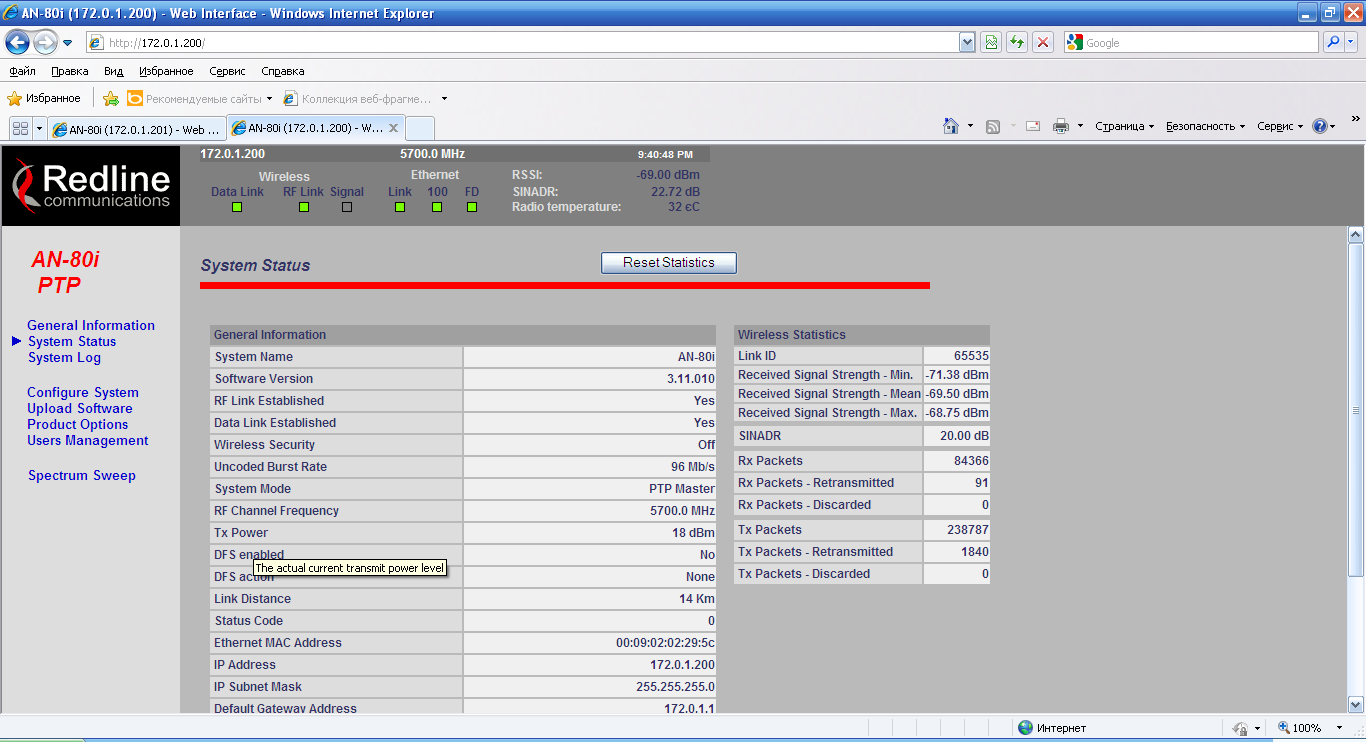The image size is (1366, 742).
Task: Open the search provider dropdown arrow
Action: click(x=1352, y=43)
